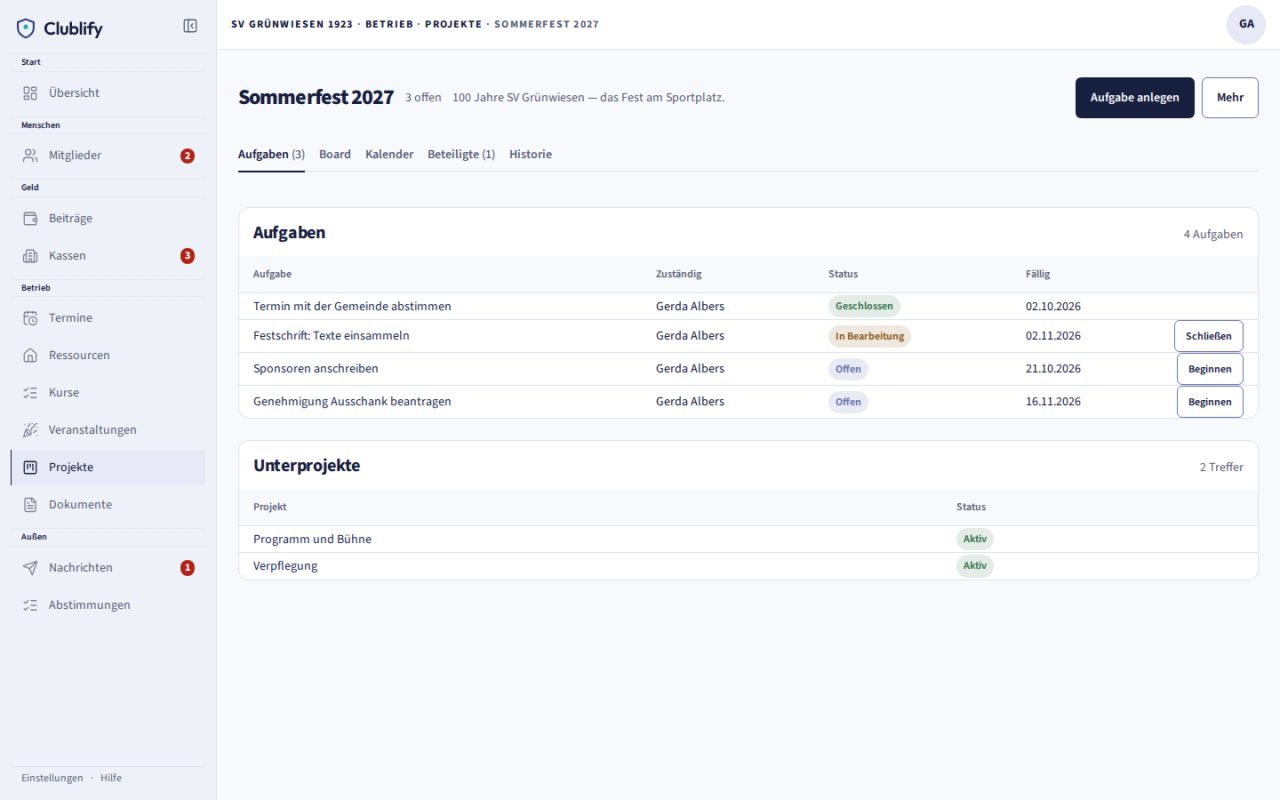This screenshot has height=800, width=1280.
Task: Collapse the sidebar with the panel icon
Action: coord(190,26)
